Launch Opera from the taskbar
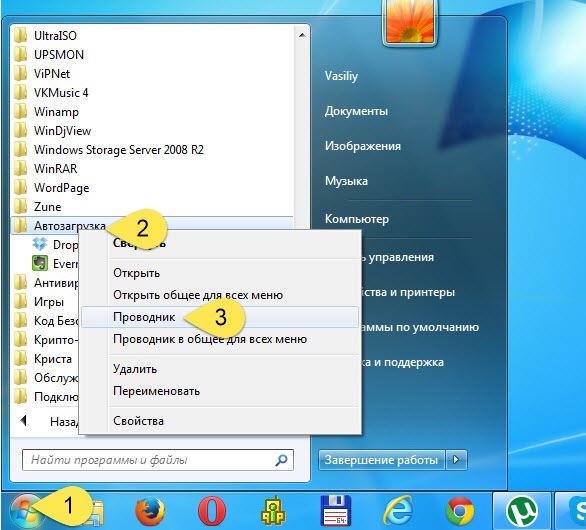586x530 pixels. pyautogui.click(x=212, y=511)
